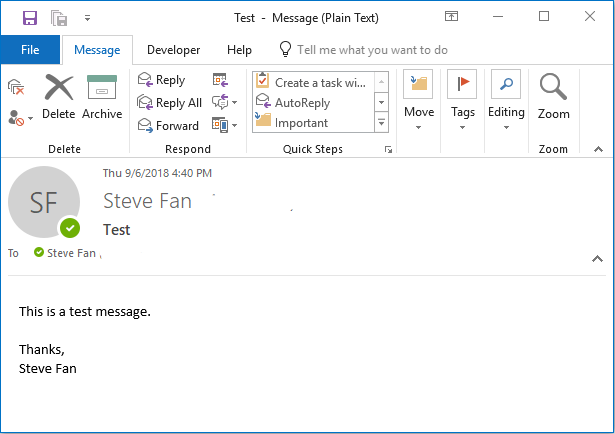Open the Move dropdown arrow
This screenshot has width=615, height=434.
[418, 127]
